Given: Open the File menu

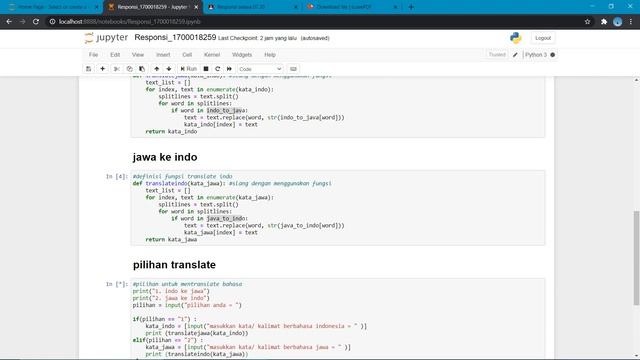Looking at the screenshot, I should pos(93,55).
